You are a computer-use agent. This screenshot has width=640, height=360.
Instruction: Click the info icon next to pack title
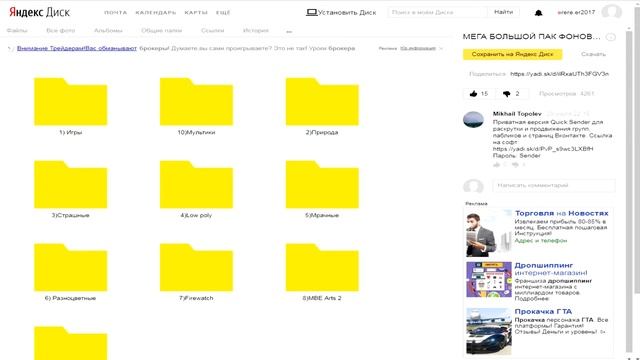611,37
